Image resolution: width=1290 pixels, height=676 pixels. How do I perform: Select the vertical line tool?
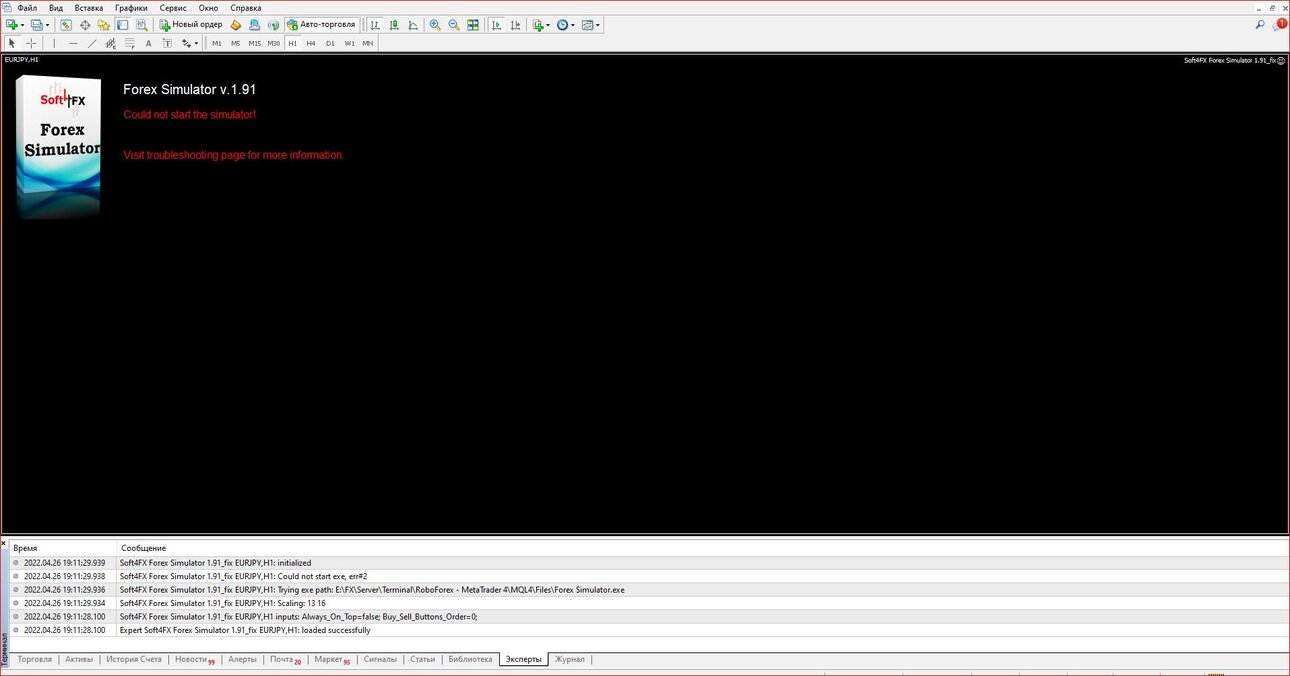tap(54, 43)
